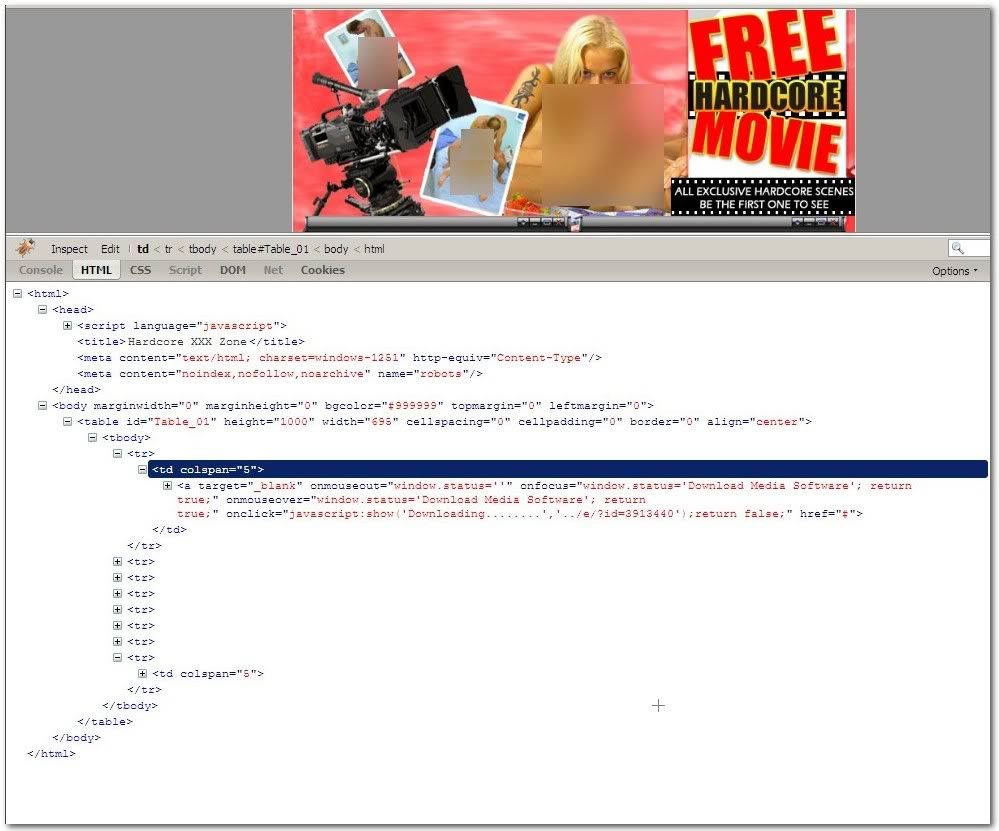The width and height of the screenshot is (999, 831).
Task: Click the Inspect button
Action: (69, 249)
